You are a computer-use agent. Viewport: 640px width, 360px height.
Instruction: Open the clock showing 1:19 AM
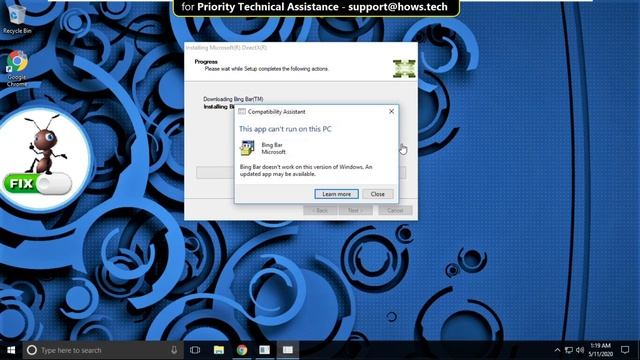click(x=600, y=350)
